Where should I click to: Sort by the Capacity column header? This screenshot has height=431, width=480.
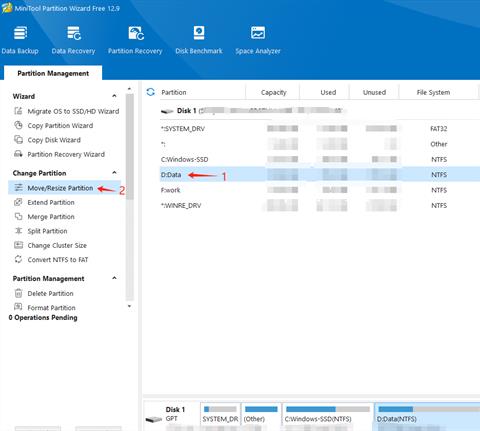pyautogui.click(x=273, y=92)
